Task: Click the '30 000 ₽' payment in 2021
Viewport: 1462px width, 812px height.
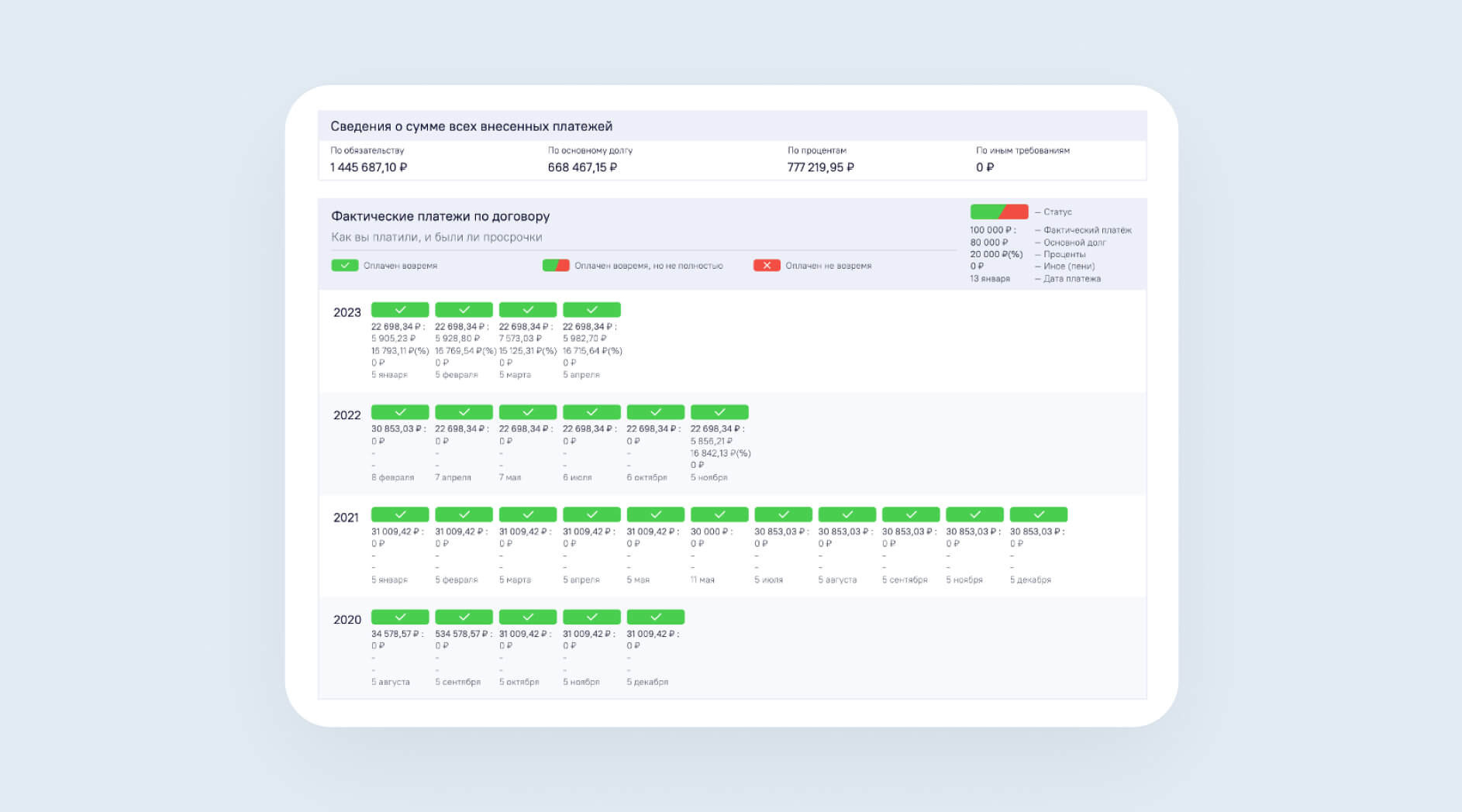Action: coord(711,532)
